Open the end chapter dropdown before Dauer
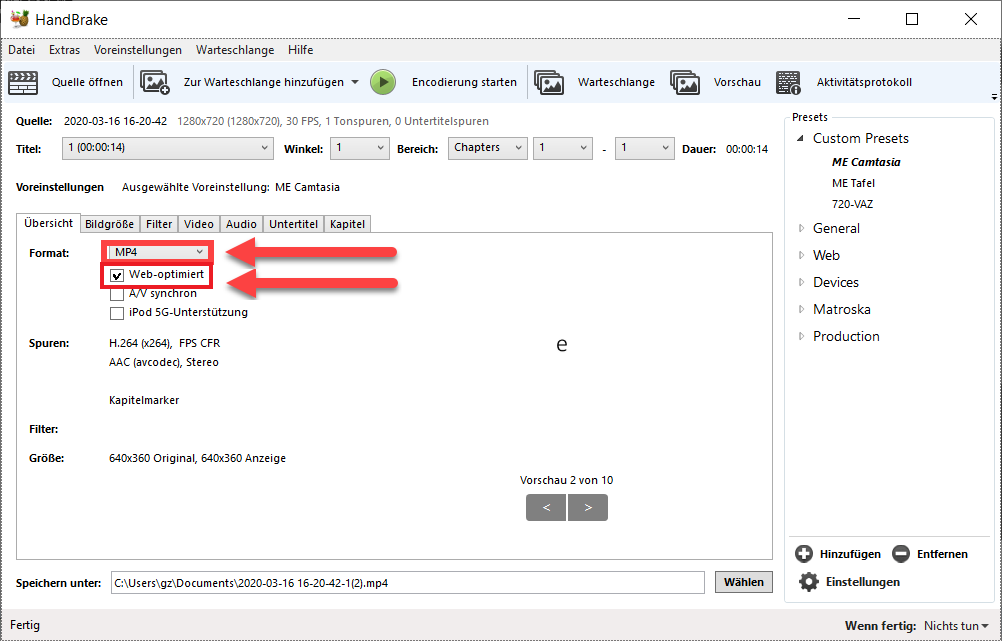This screenshot has width=1002, height=641. [x=645, y=148]
